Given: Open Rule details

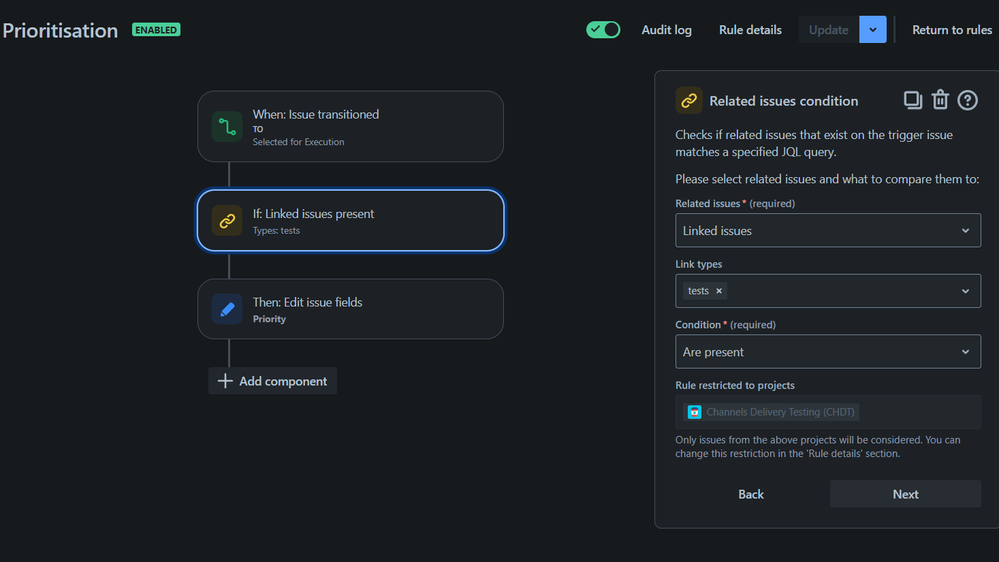Looking at the screenshot, I should [x=750, y=30].
